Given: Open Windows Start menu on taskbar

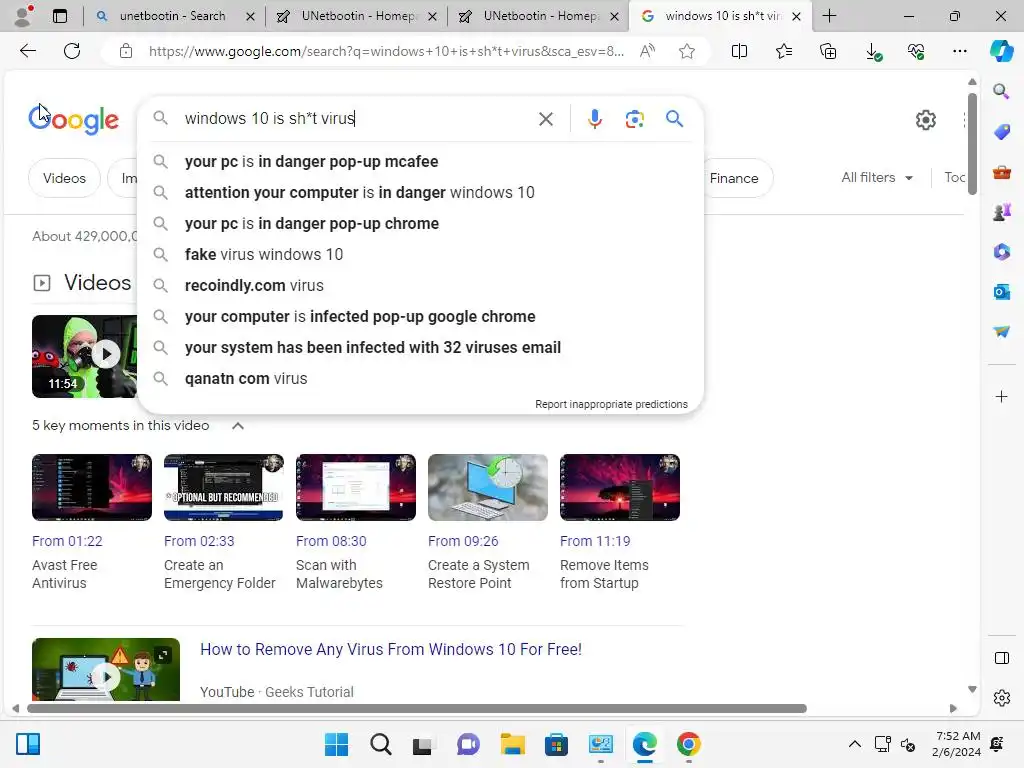Looking at the screenshot, I should [x=336, y=744].
